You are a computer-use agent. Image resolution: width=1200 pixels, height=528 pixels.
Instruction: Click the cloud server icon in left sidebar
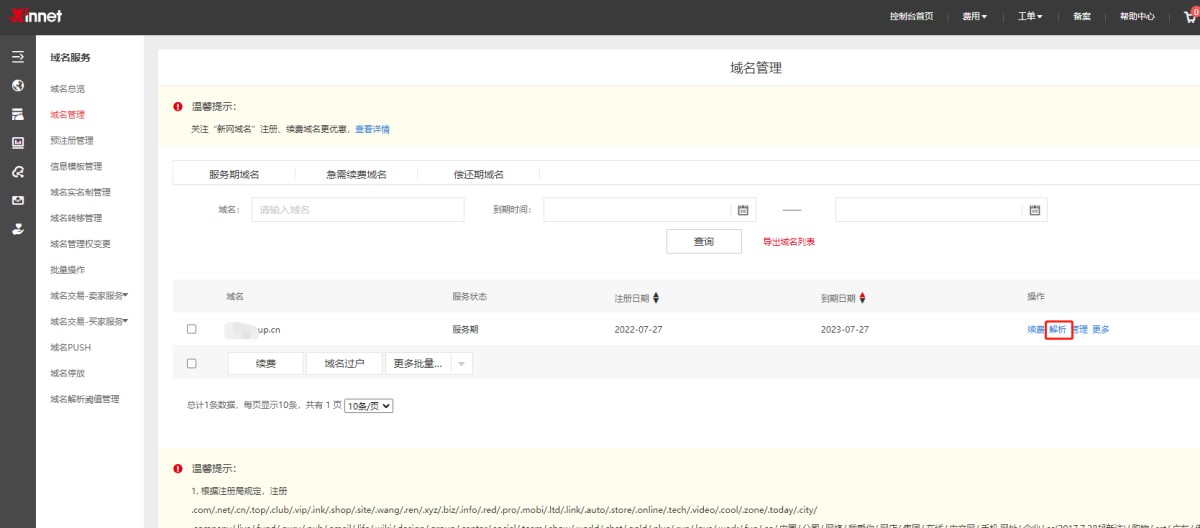click(x=17, y=114)
